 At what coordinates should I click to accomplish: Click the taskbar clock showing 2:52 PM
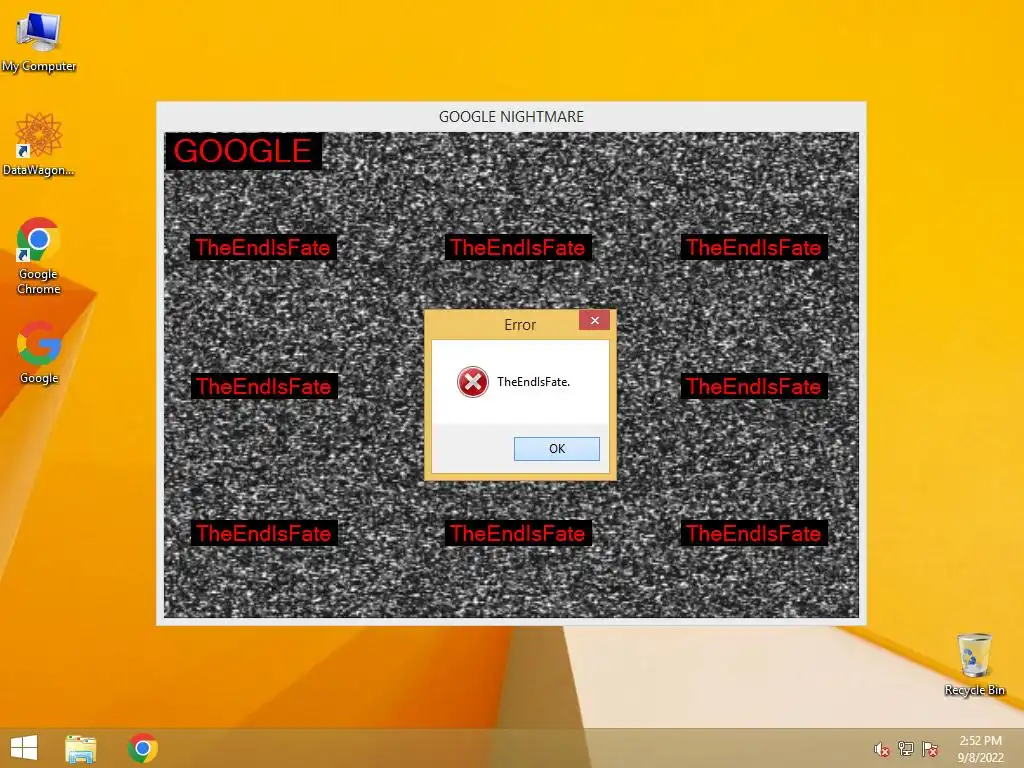point(980,749)
